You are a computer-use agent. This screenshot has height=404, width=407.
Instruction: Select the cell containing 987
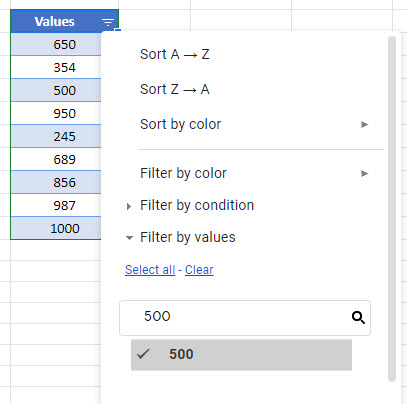[x=56, y=205]
